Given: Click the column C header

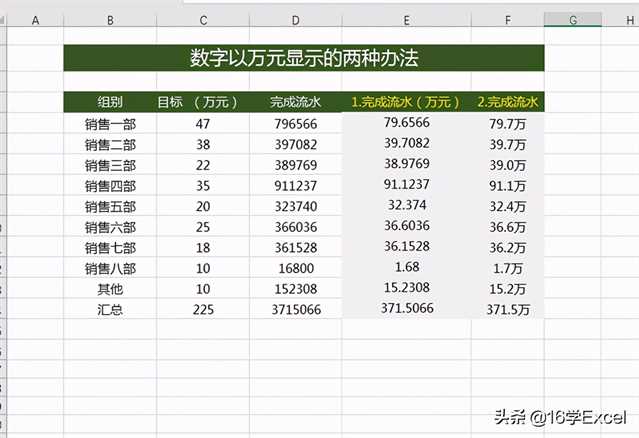Looking at the screenshot, I should (203, 20).
